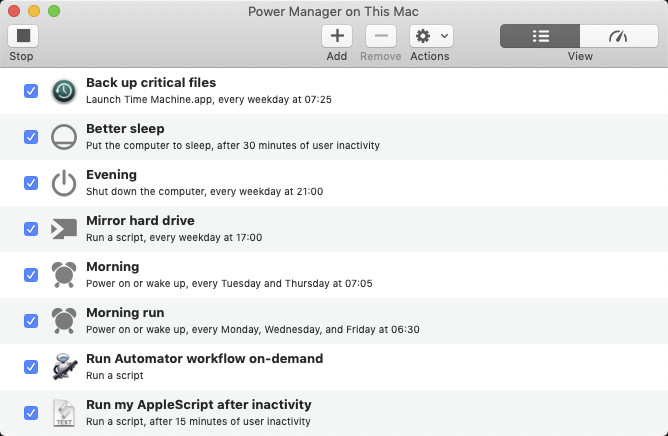The height and width of the screenshot is (436, 668).
Task: Uncheck Mirror hard drive event
Action: point(31,229)
